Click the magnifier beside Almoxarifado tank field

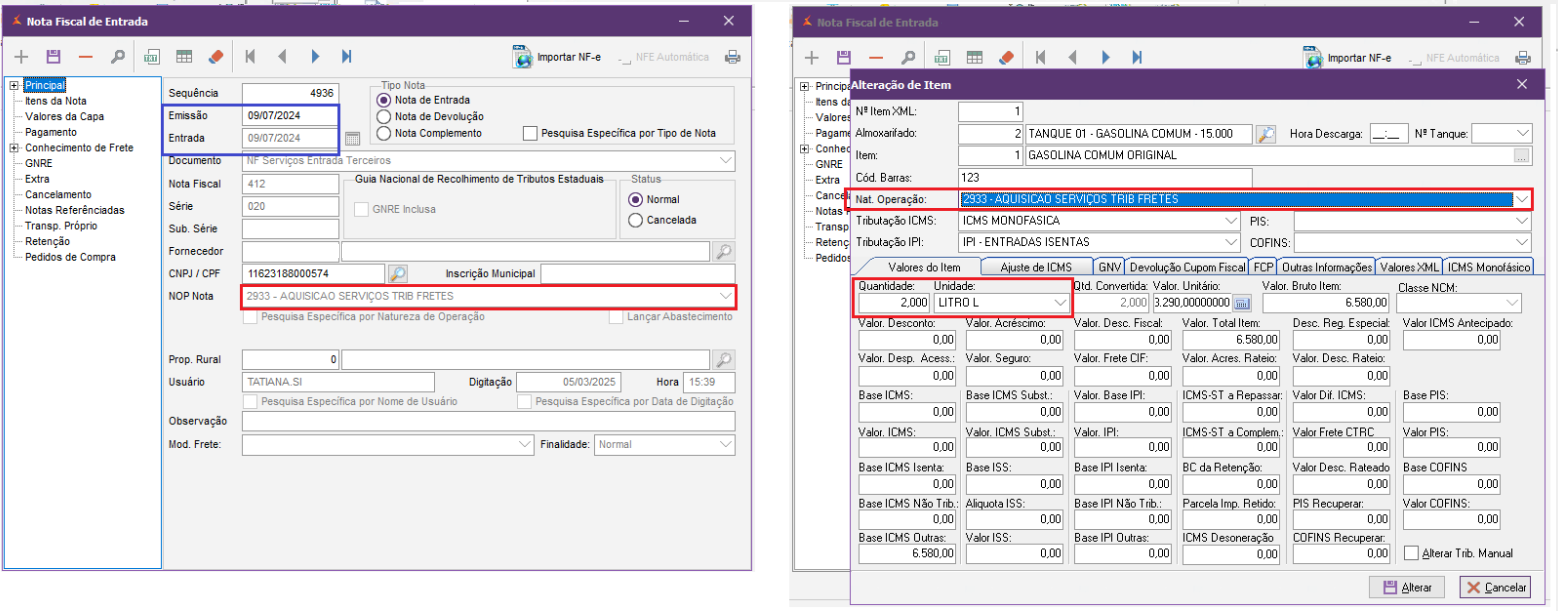tap(1266, 133)
